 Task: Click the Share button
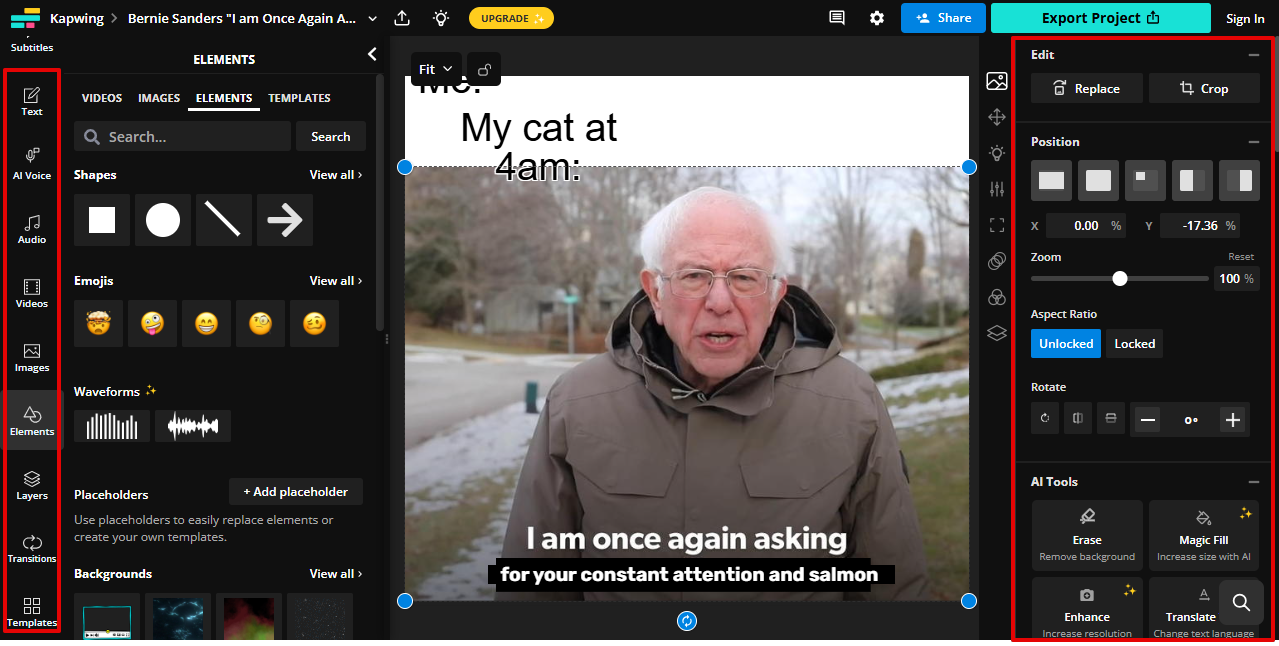pyautogui.click(x=943, y=18)
